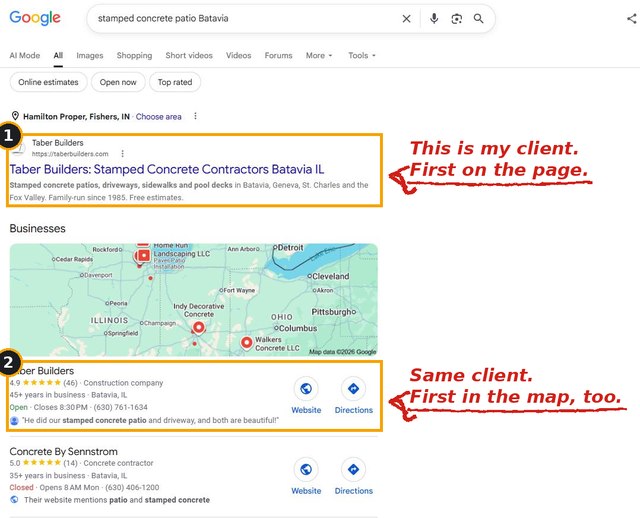
Task: Open three-dot options beside taberbuilders.com URL
Action: point(122,154)
